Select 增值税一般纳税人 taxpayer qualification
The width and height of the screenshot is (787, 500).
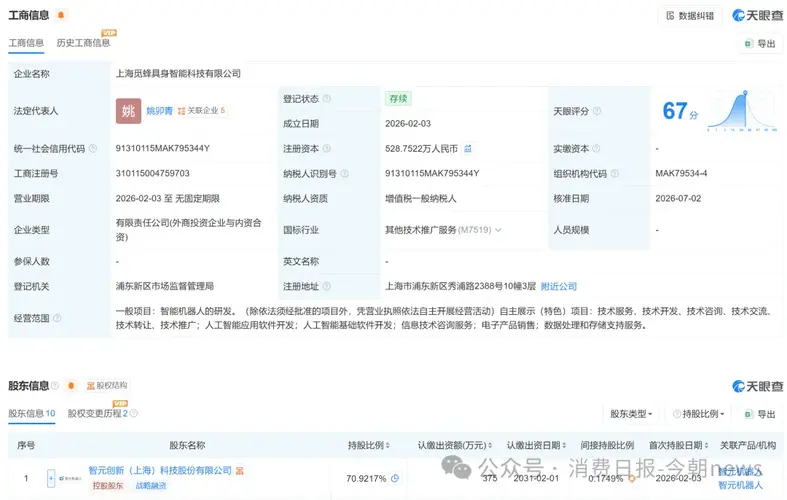click(x=421, y=199)
